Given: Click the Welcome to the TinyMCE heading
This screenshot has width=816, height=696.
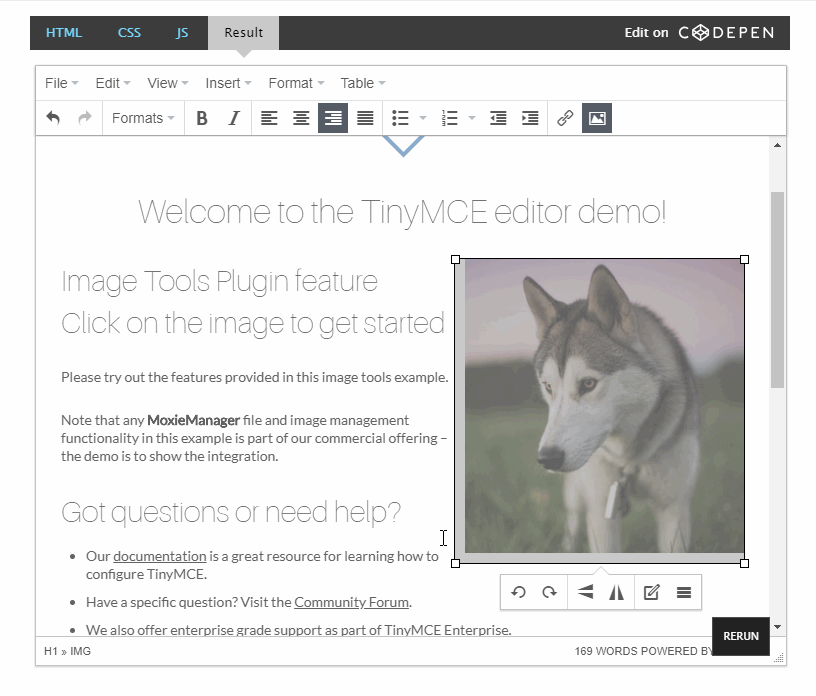Looking at the screenshot, I should coord(402,212).
